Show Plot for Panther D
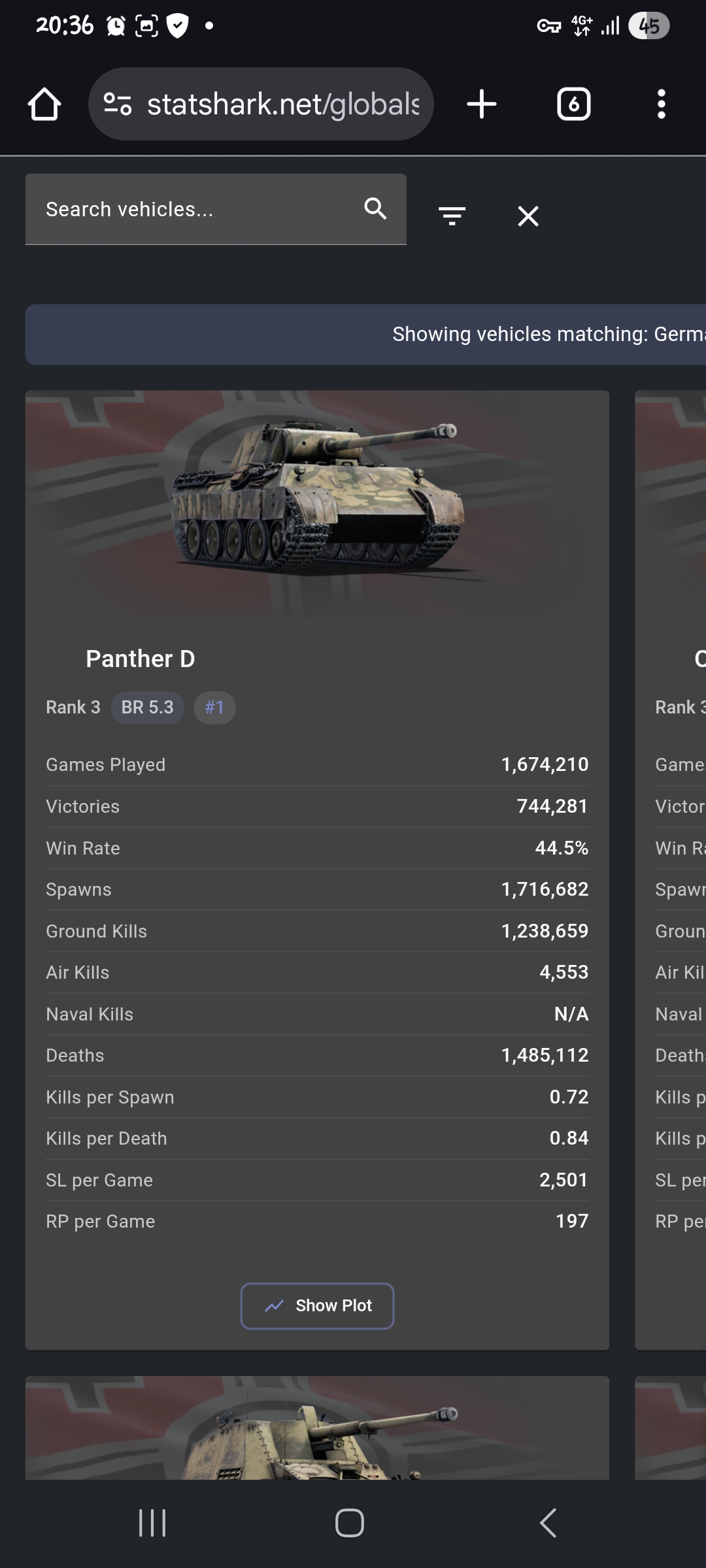The image size is (706, 1568). (318, 1306)
